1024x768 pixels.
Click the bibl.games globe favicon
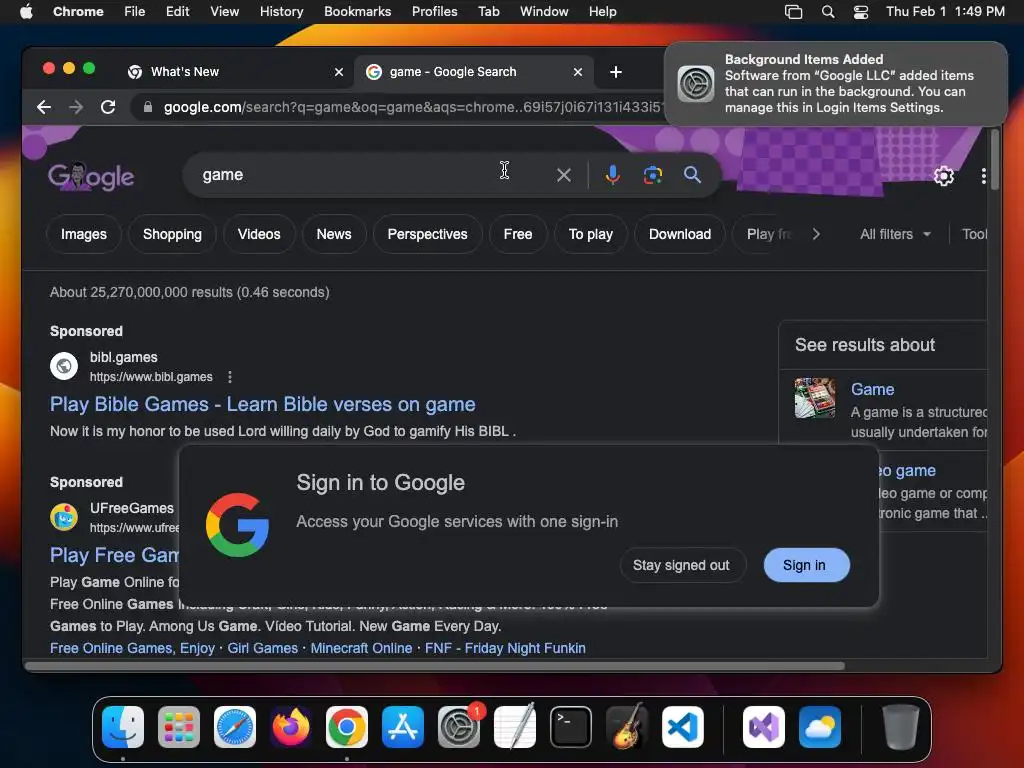64,366
